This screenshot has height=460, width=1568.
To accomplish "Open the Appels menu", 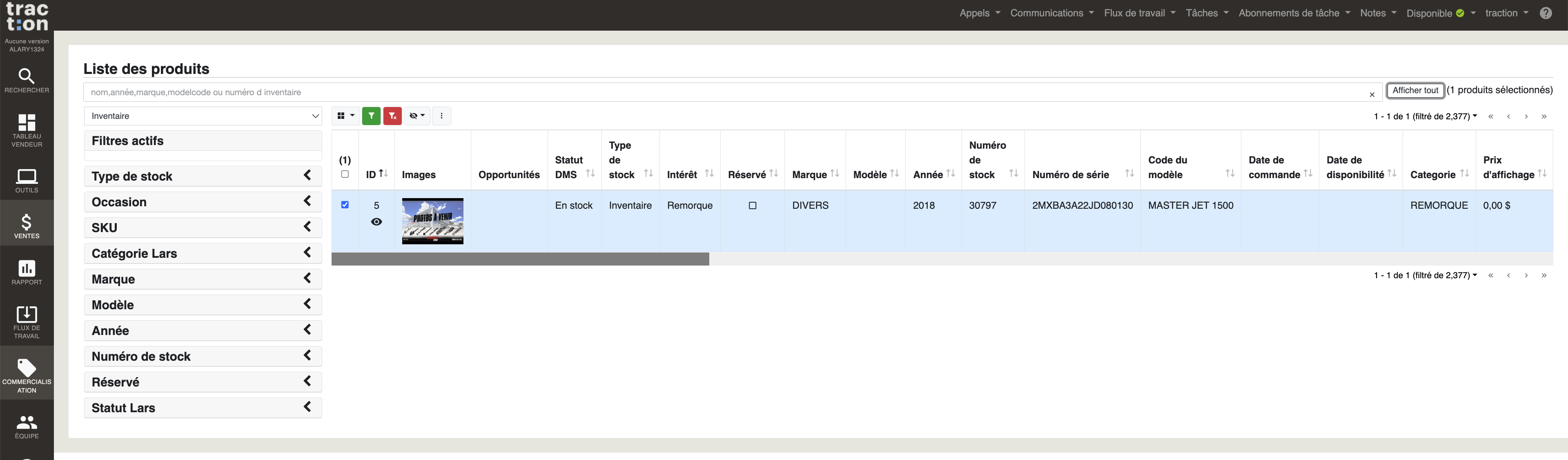I will tap(980, 13).
